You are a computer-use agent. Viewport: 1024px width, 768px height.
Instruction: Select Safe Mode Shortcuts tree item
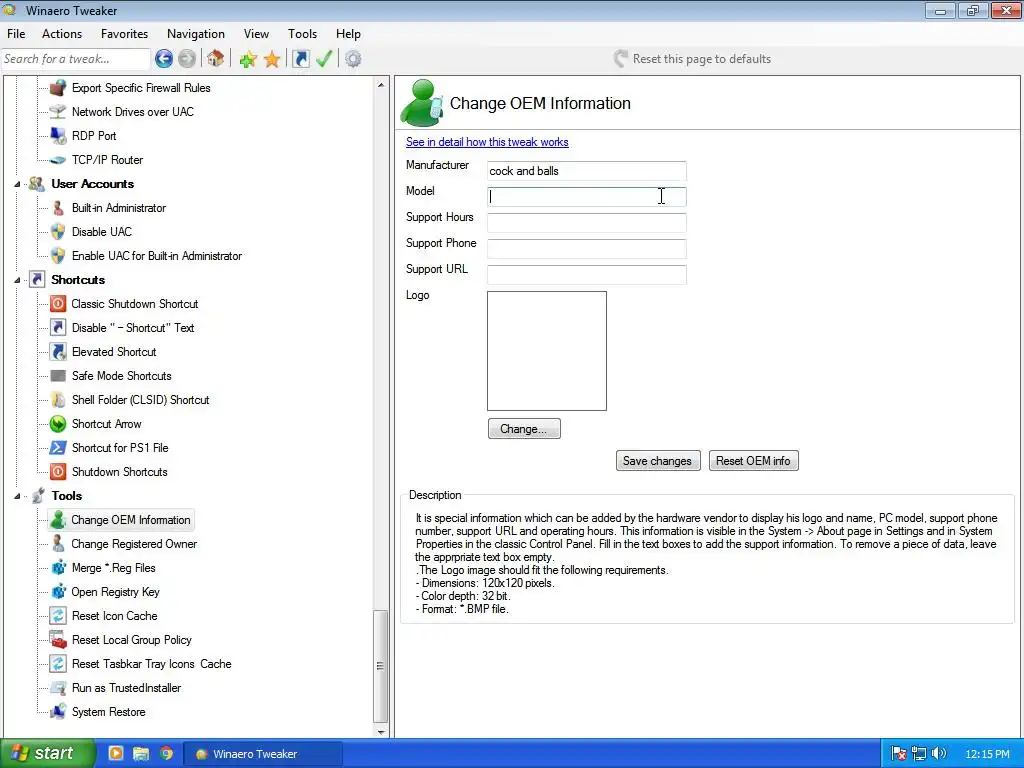[121, 376]
